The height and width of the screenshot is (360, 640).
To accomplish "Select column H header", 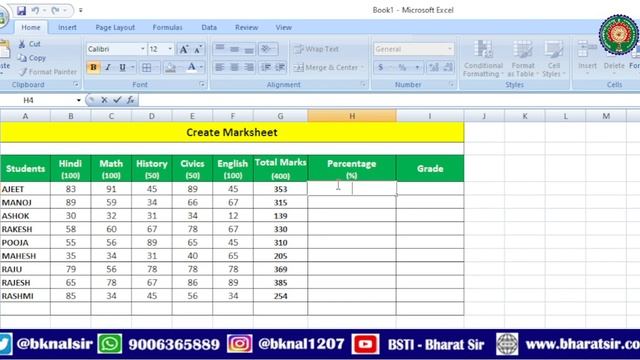I will (352, 116).
